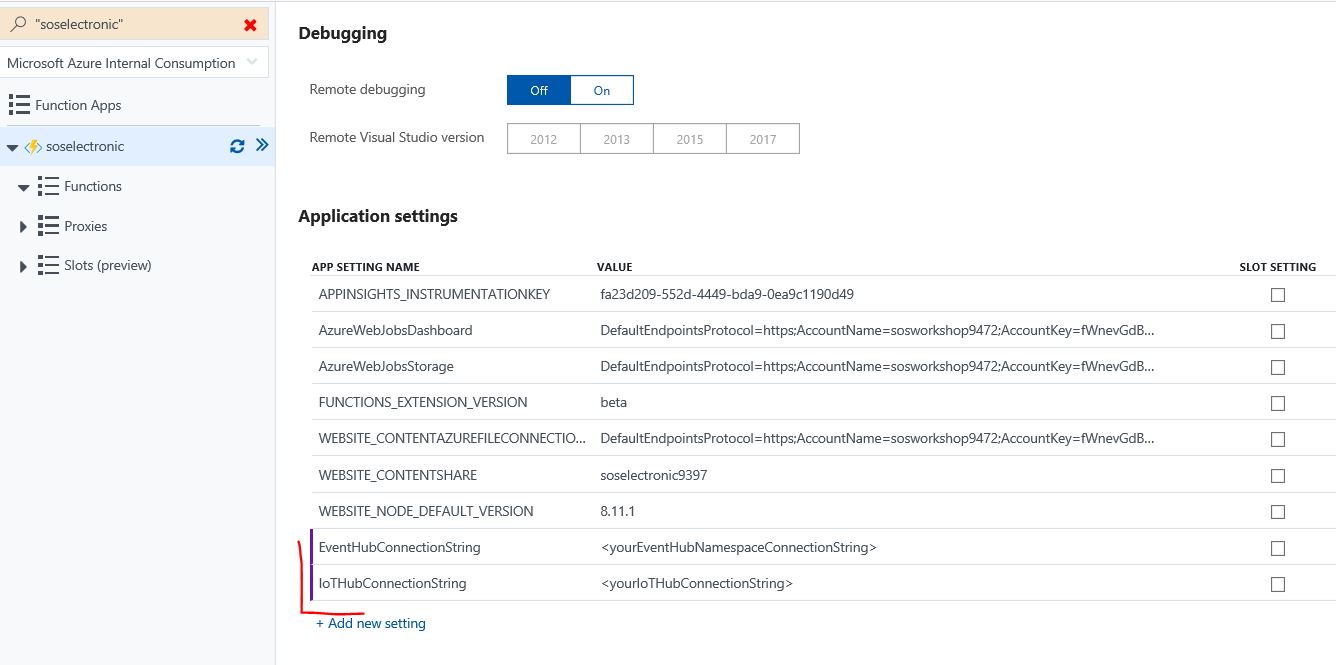Check slot setting for APPINSIGHTS_INSTRUMENTATIONKEY
Viewport: 1336px width, 665px height.
click(1277, 295)
